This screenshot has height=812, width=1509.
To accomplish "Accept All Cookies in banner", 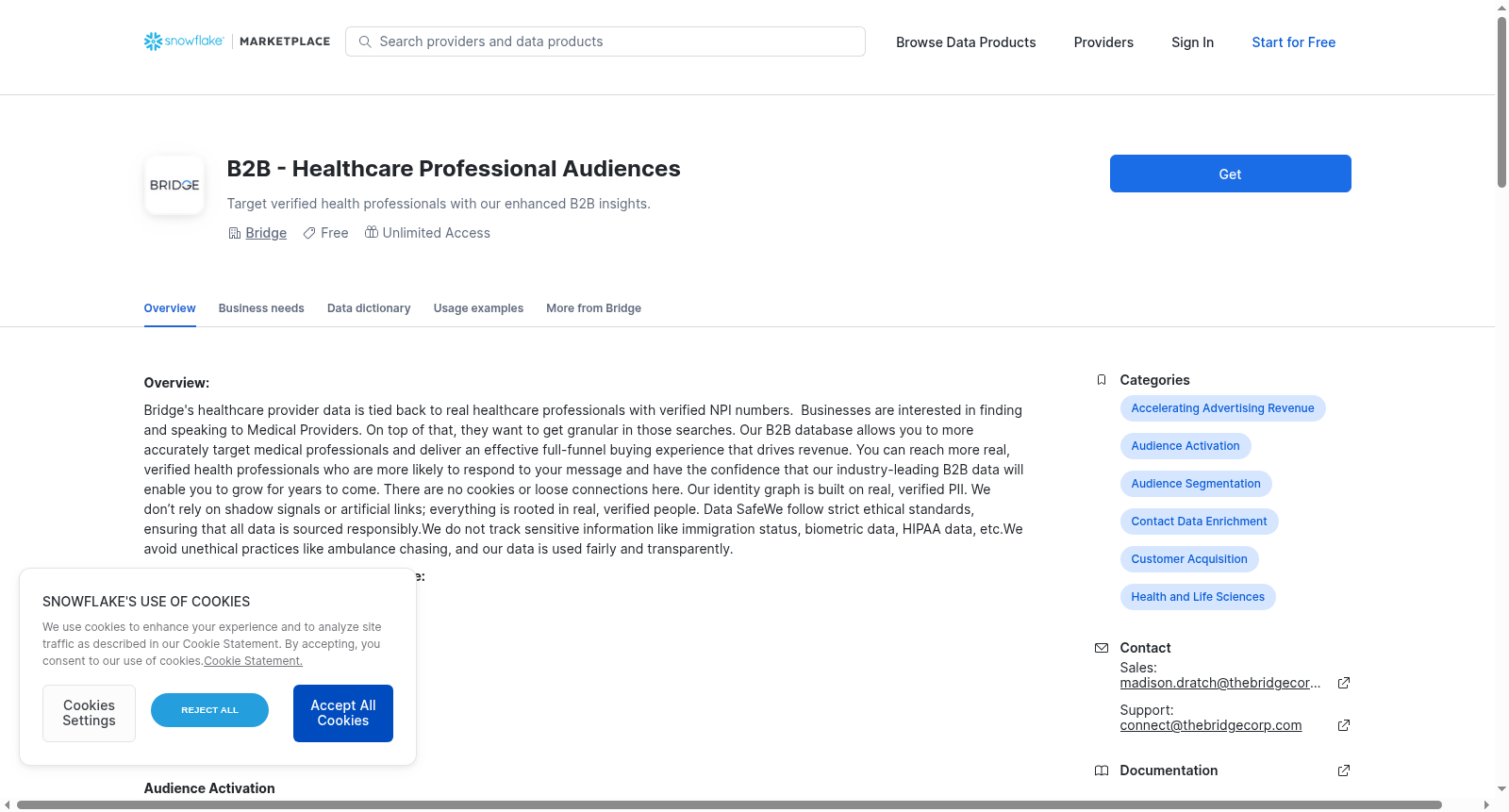I will (x=343, y=713).
